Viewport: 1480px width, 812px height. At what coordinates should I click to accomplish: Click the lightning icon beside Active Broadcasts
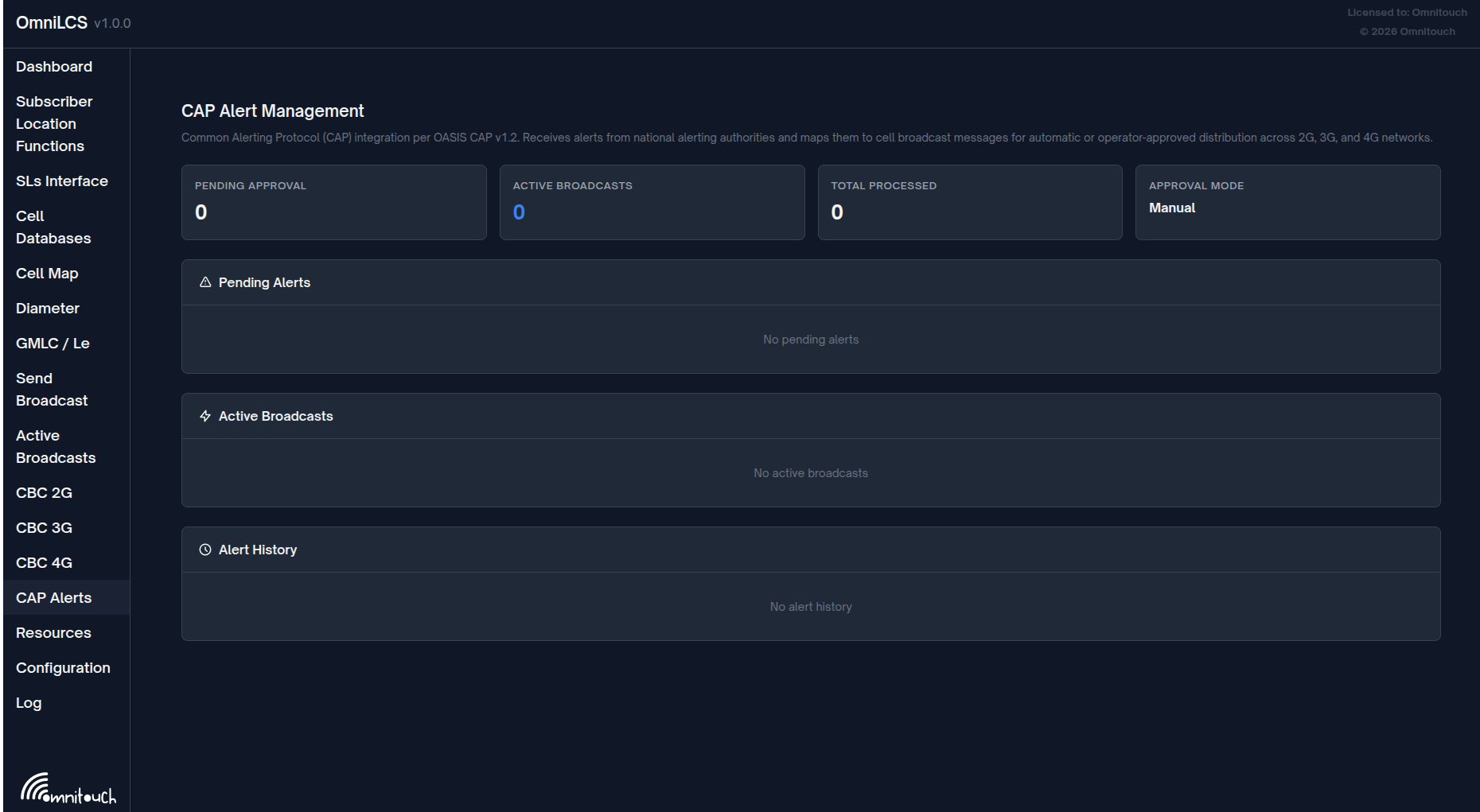coord(206,416)
